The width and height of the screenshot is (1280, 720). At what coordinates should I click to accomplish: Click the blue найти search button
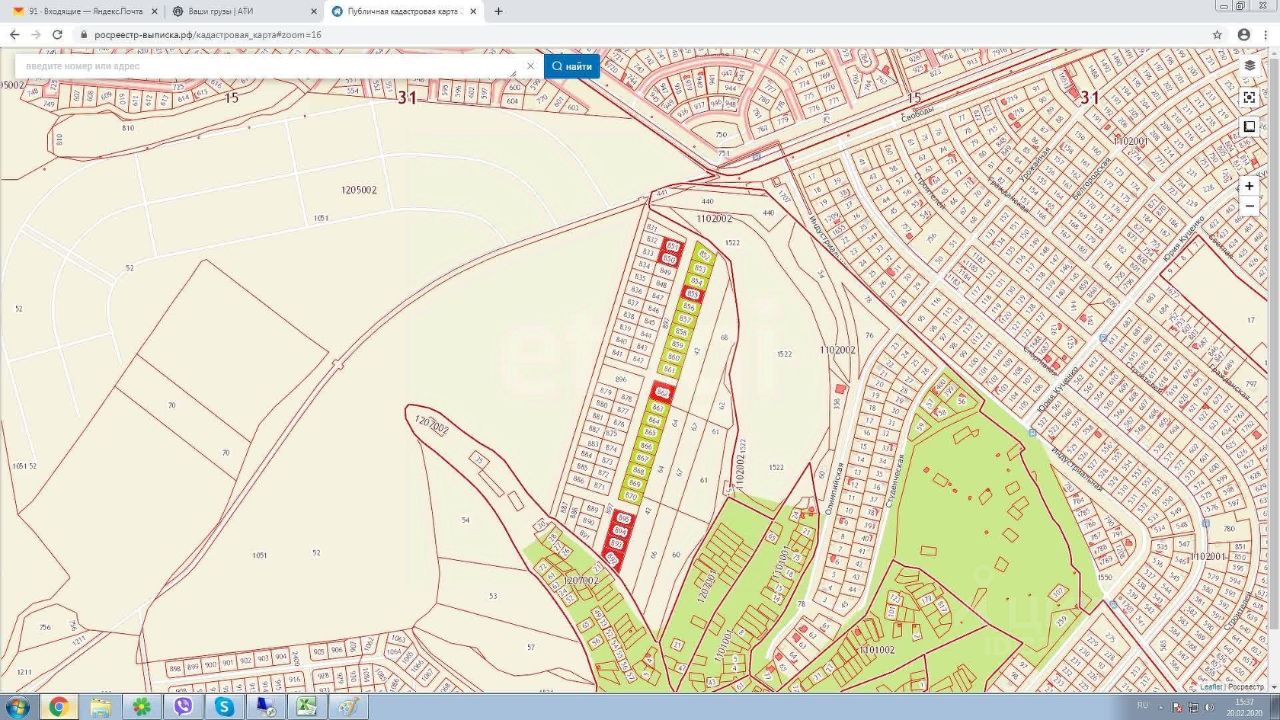coord(572,66)
